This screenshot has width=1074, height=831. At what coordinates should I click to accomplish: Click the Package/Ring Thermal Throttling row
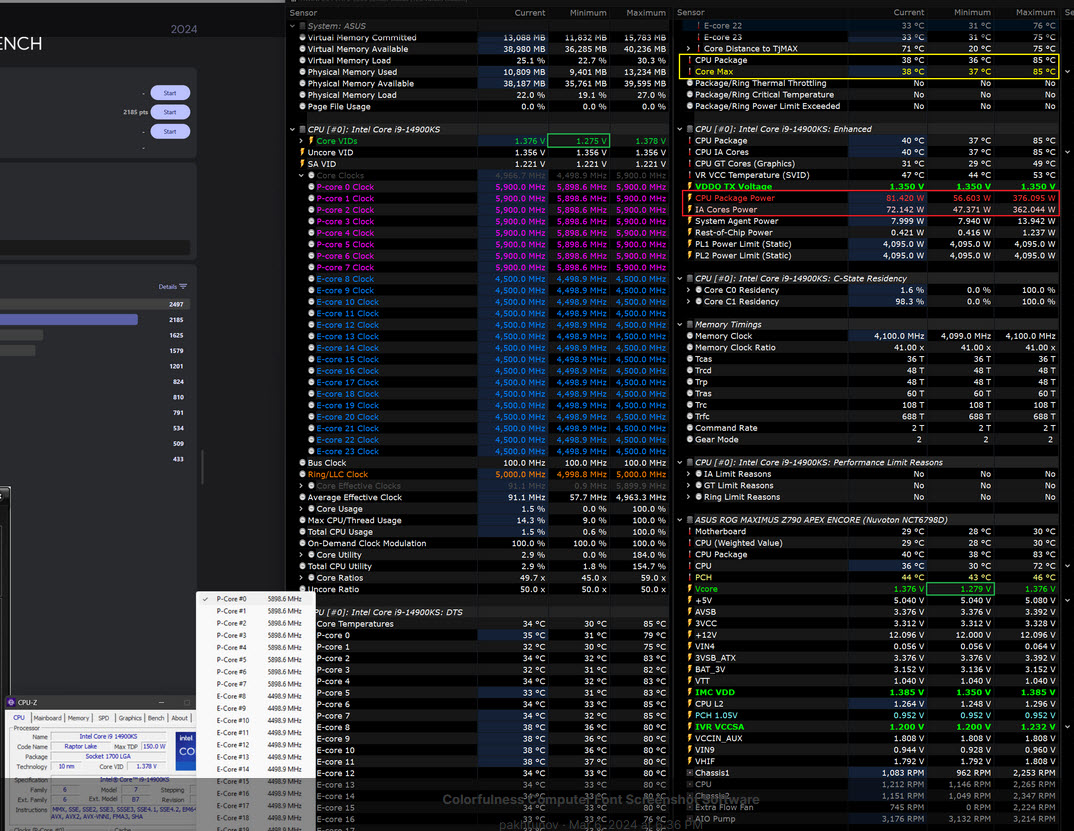pyautogui.click(x=871, y=84)
